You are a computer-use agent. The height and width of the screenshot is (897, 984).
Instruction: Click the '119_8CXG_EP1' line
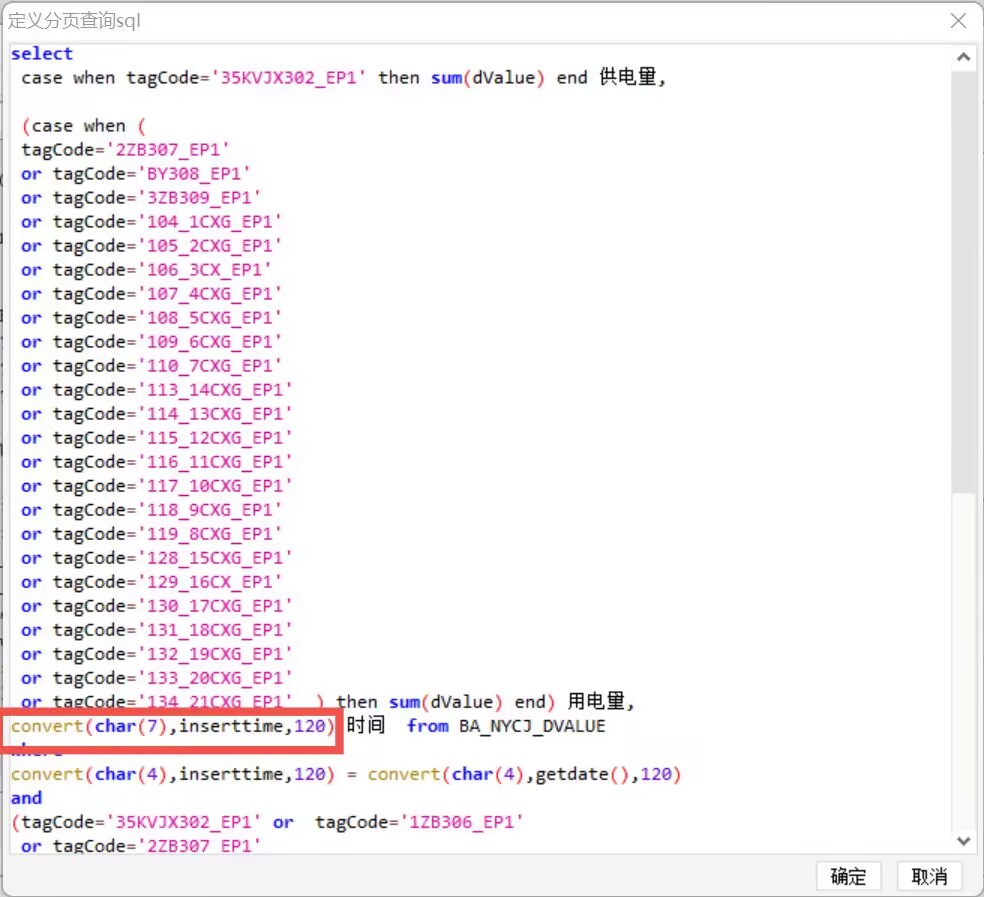pyautogui.click(x=151, y=534)
